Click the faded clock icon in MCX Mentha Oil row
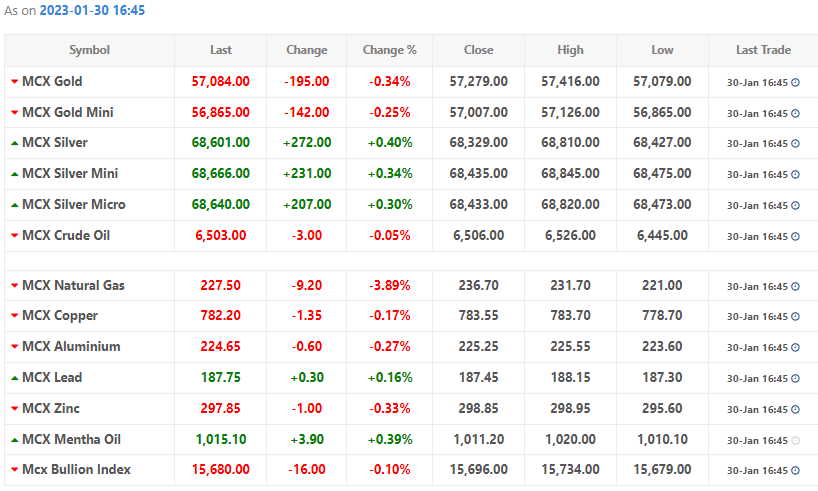Viewport: 818px width, 491px height. click(795, 441)
